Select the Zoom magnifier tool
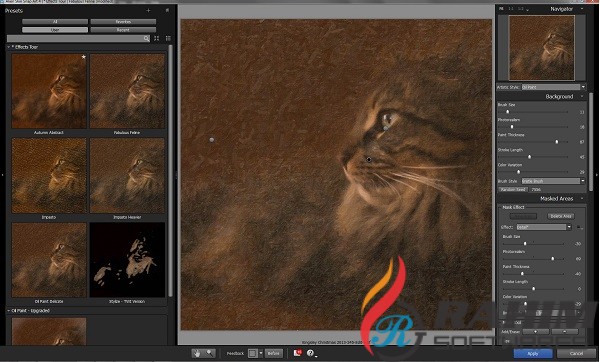The width and height of the screenshot is (600, 362). (210, 353)
